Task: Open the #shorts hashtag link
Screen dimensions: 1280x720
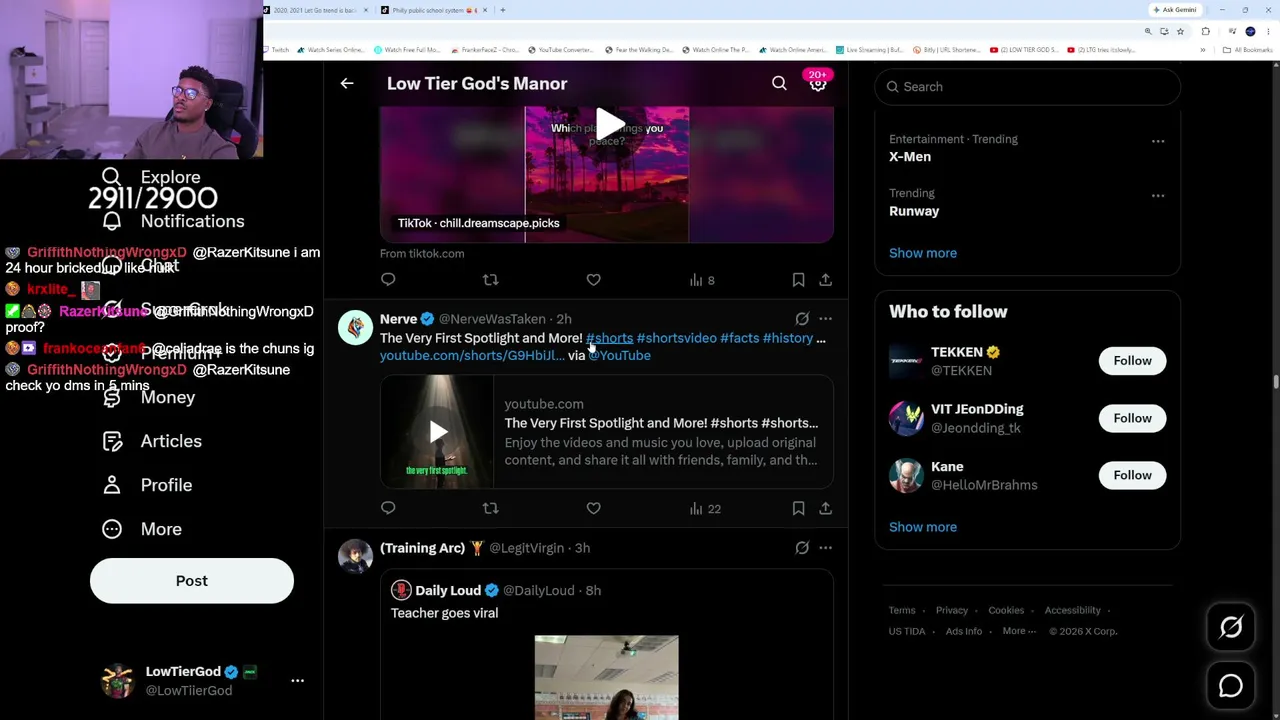Action: click(609, 338)
